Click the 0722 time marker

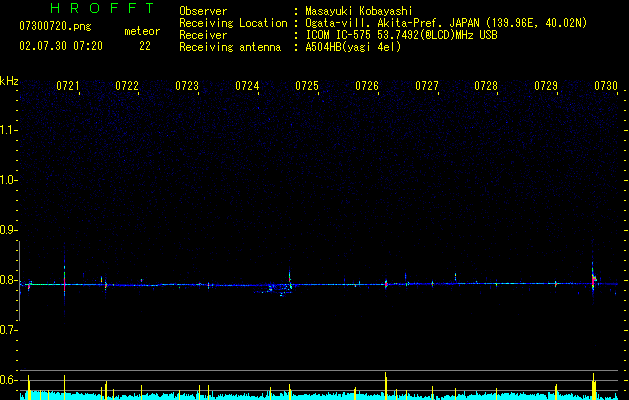127,86
